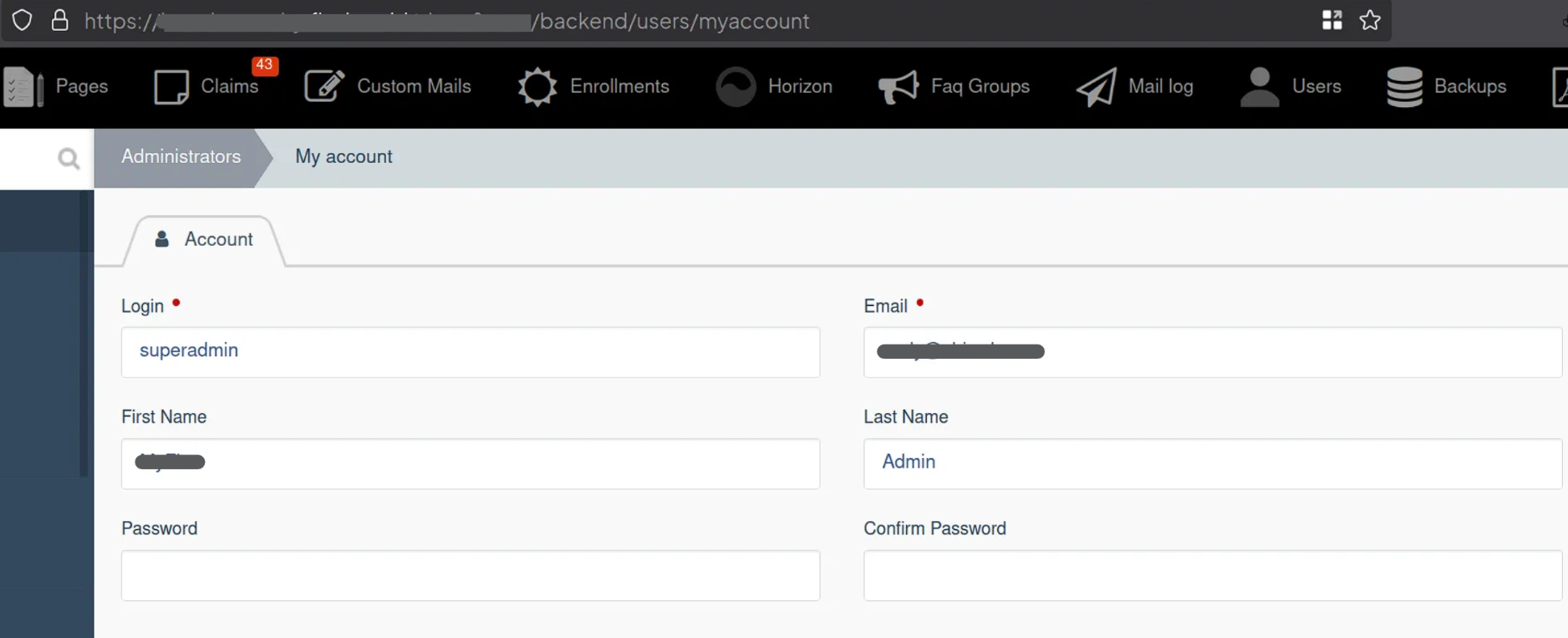The image size is (1568, 638).
Task: Focus the Password input field
Action: (471, 575)
